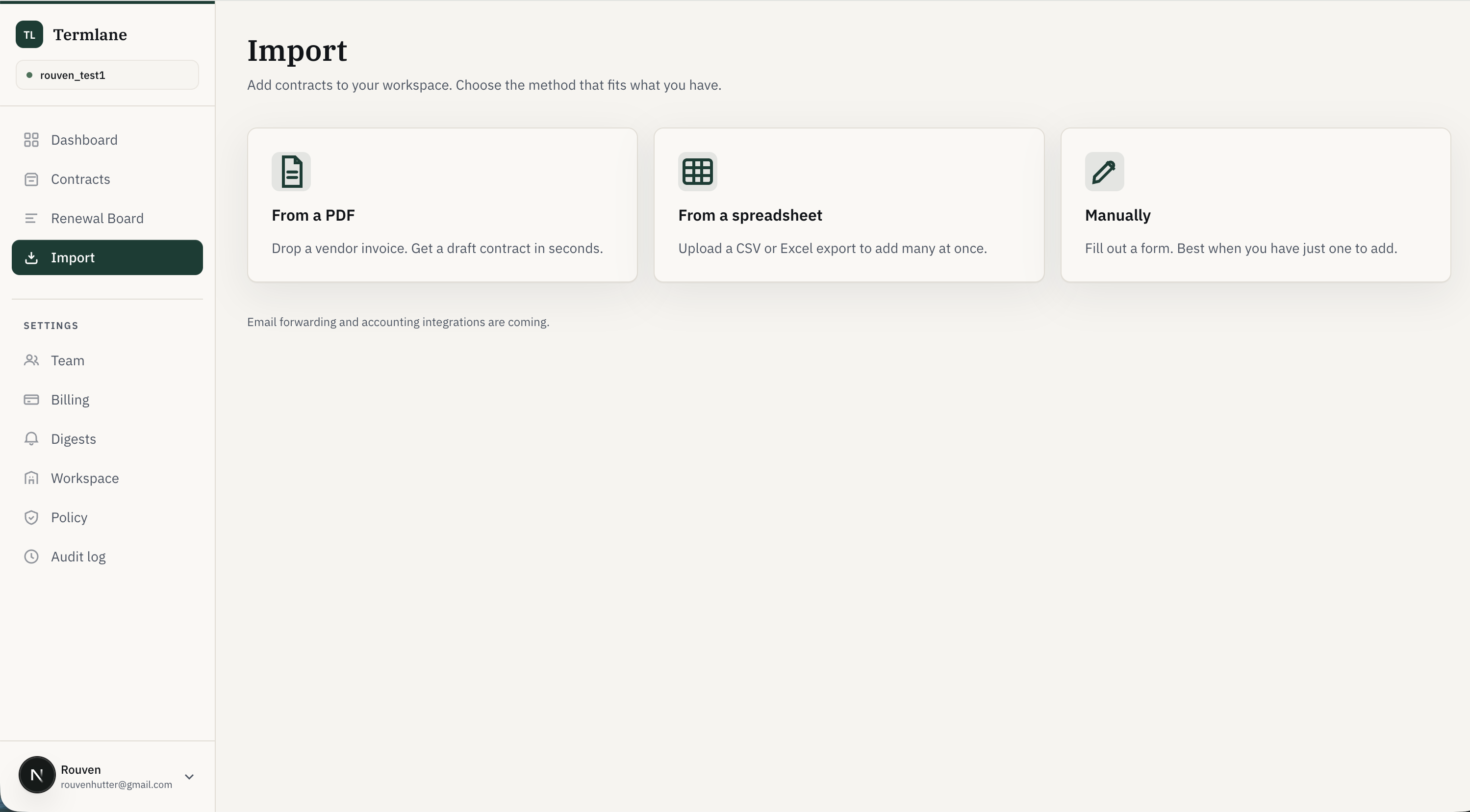
Task: Choose the From a spreadsheet title
Action: coord(750,215)
